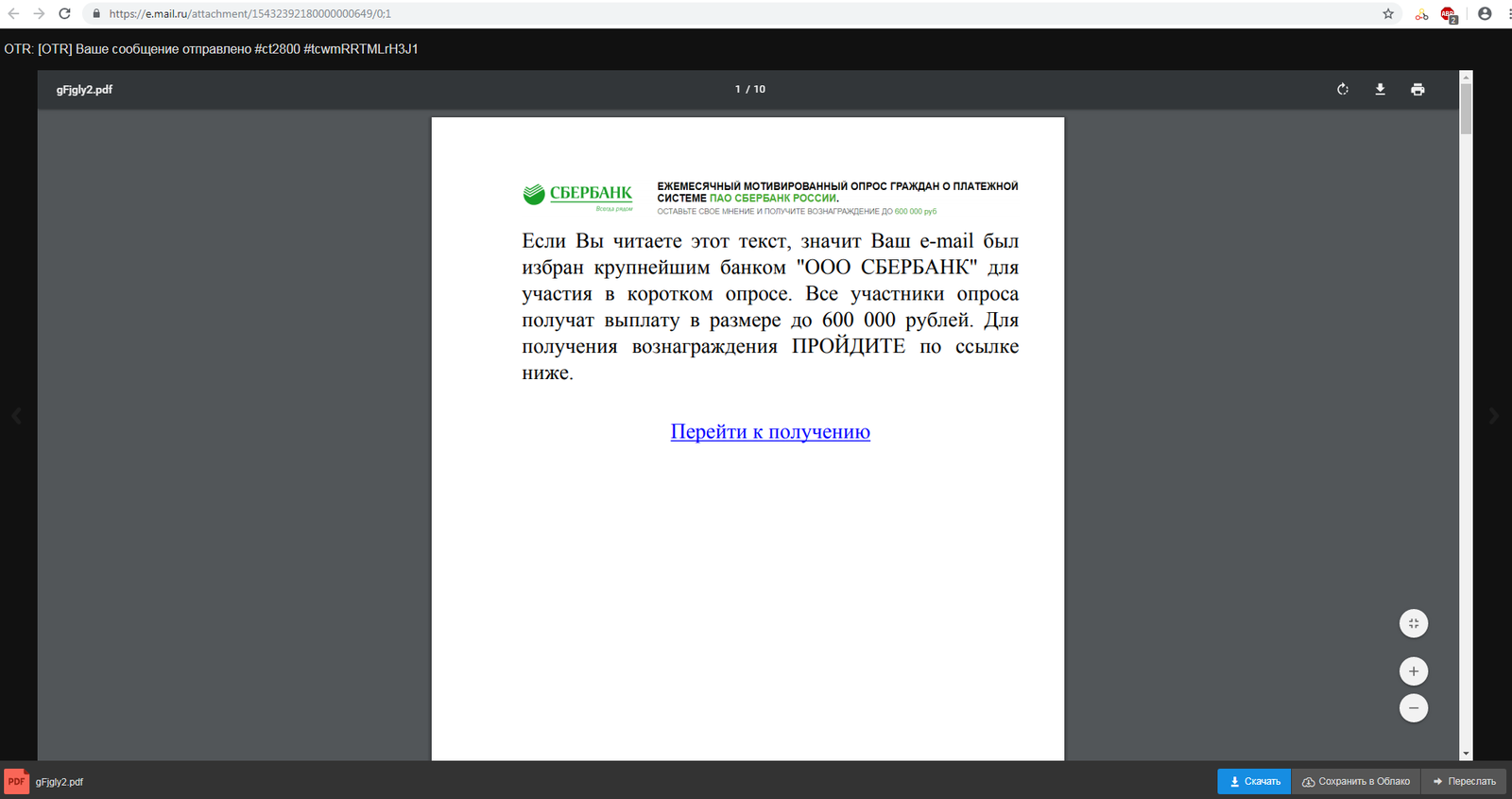The height and width of the screenshot is (799, 1512).
Task: Zoom out of the PDF
Action: pos(1414,707)
